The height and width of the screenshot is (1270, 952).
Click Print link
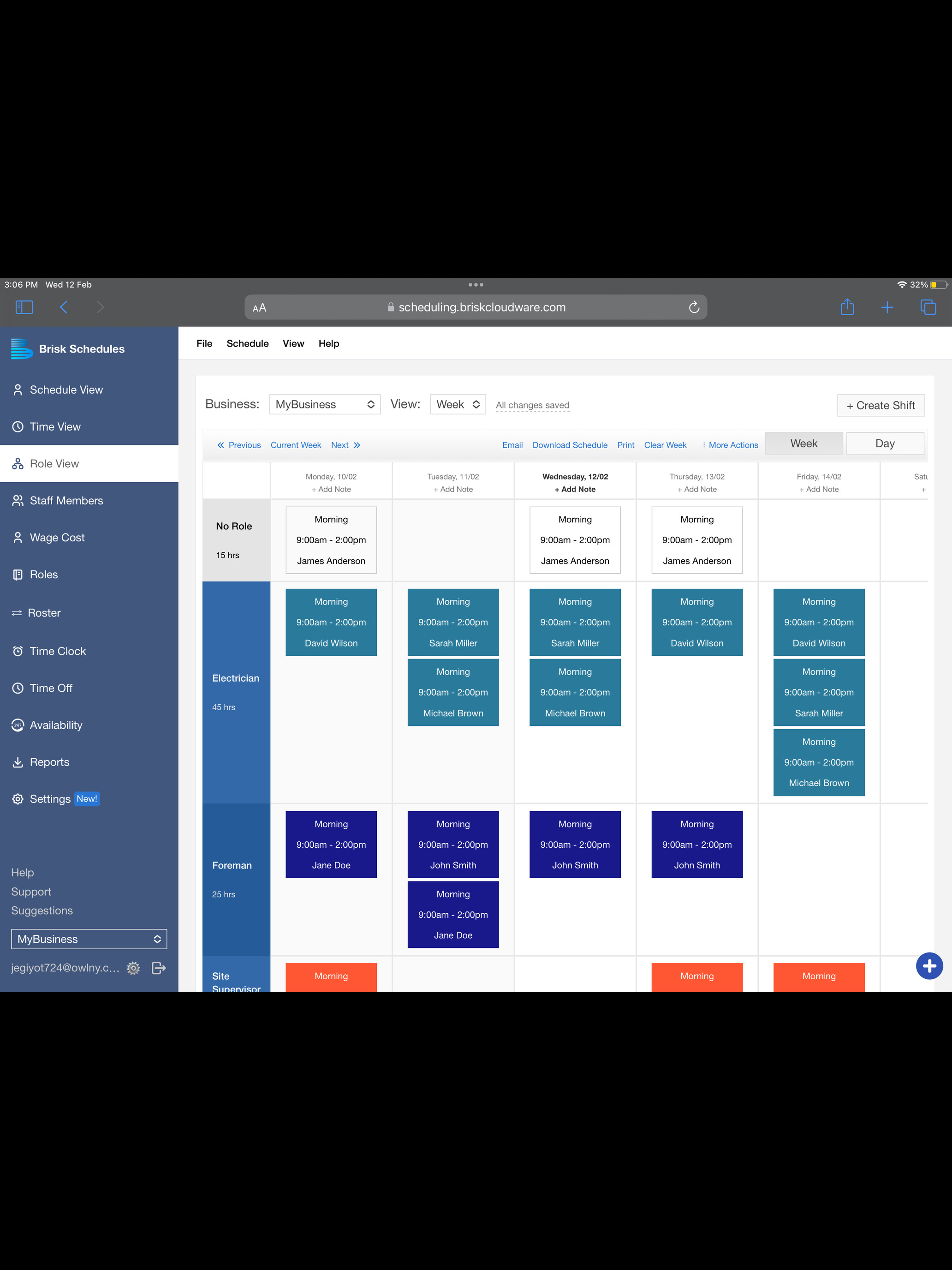(625, 445)
